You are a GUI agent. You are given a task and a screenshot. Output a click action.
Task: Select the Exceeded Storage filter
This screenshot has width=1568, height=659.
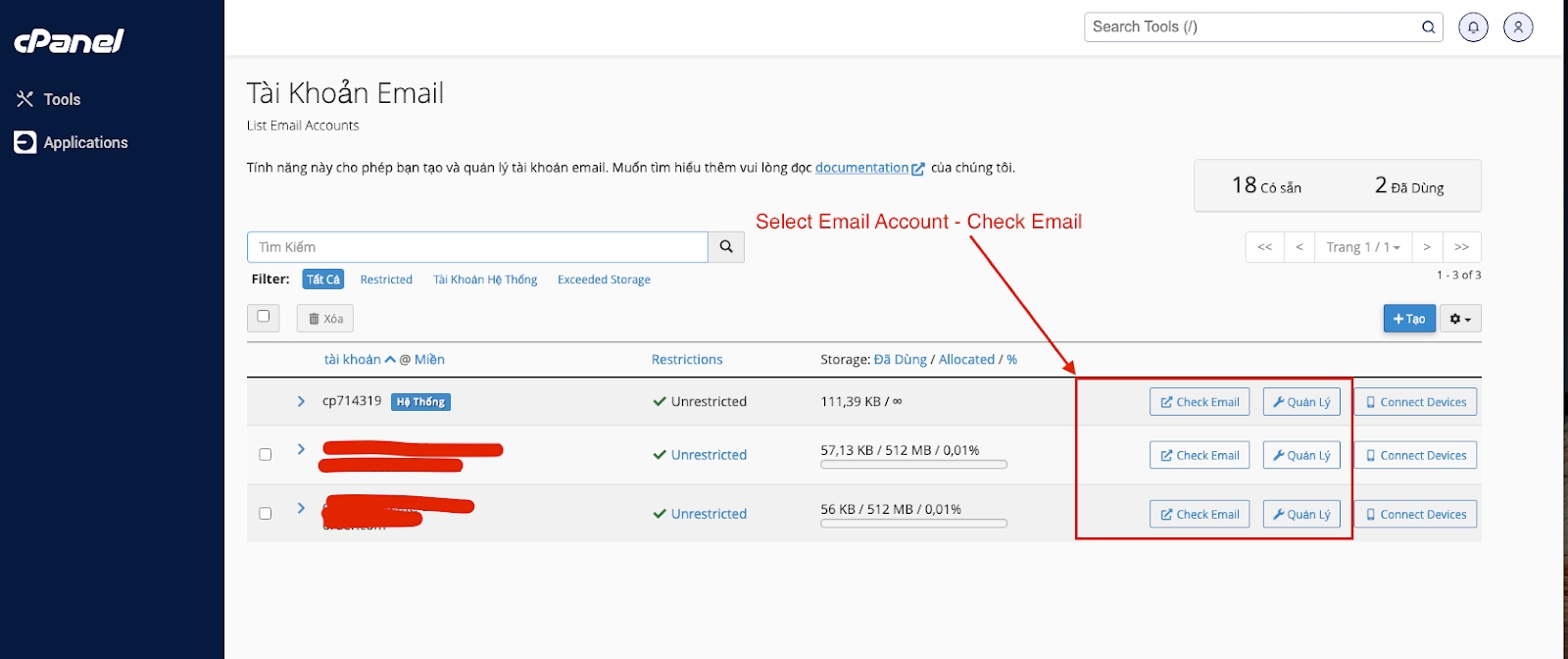pos(604,279)
